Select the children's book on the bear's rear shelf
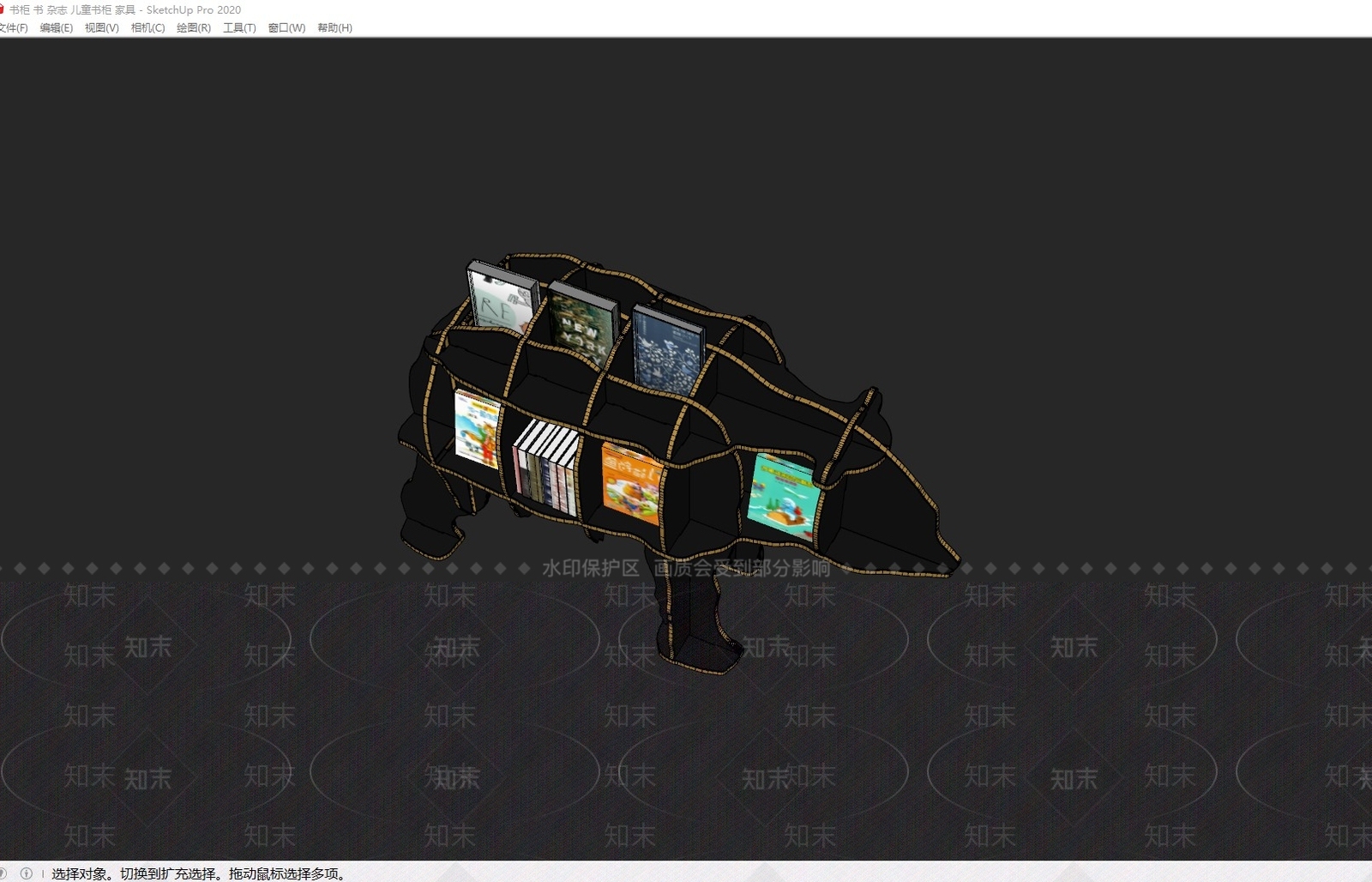Image resolution: width=1372 pixels, height=882 pixels. [x=477, y=428]
